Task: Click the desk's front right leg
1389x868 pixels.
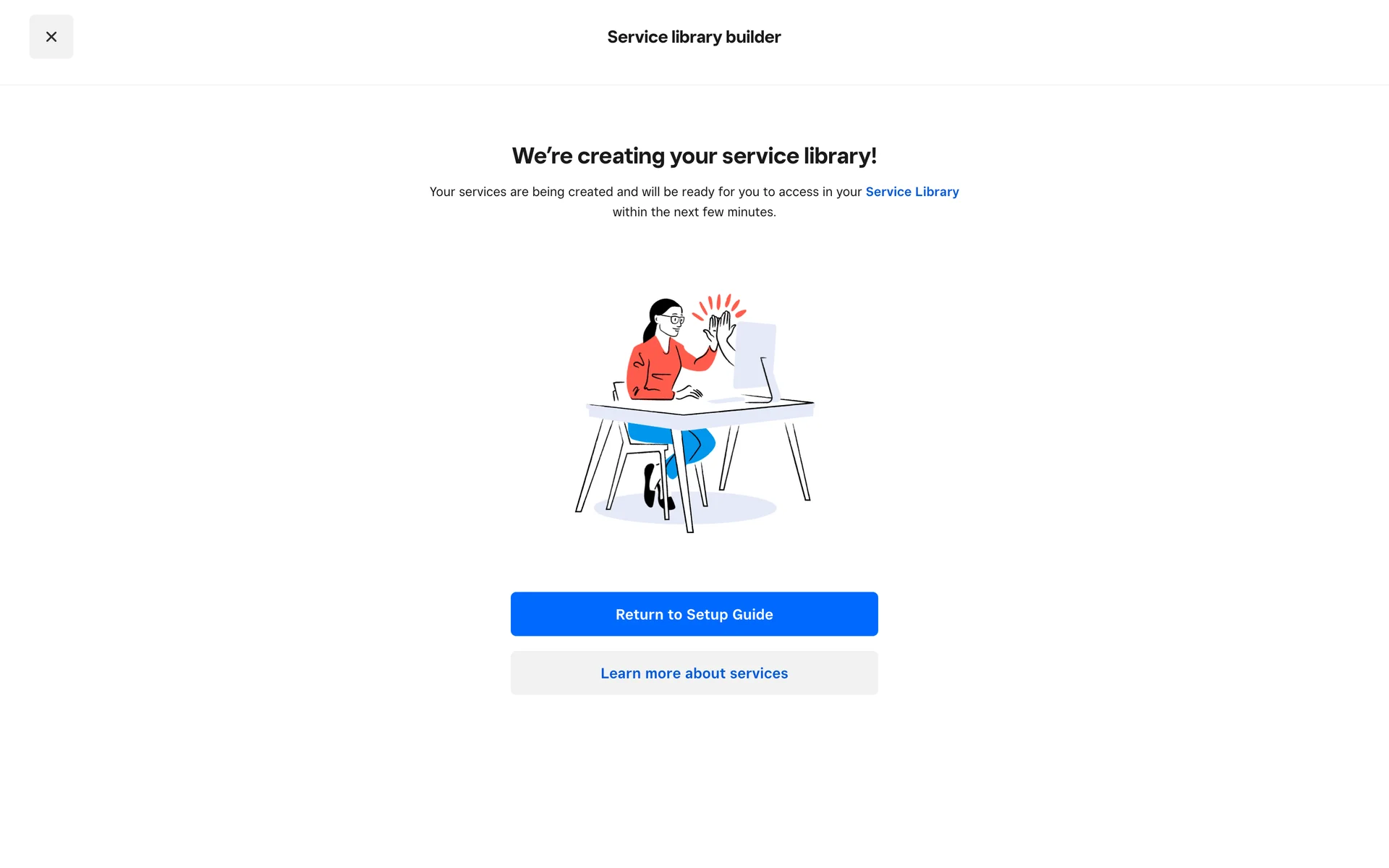Action: point(798,461)
